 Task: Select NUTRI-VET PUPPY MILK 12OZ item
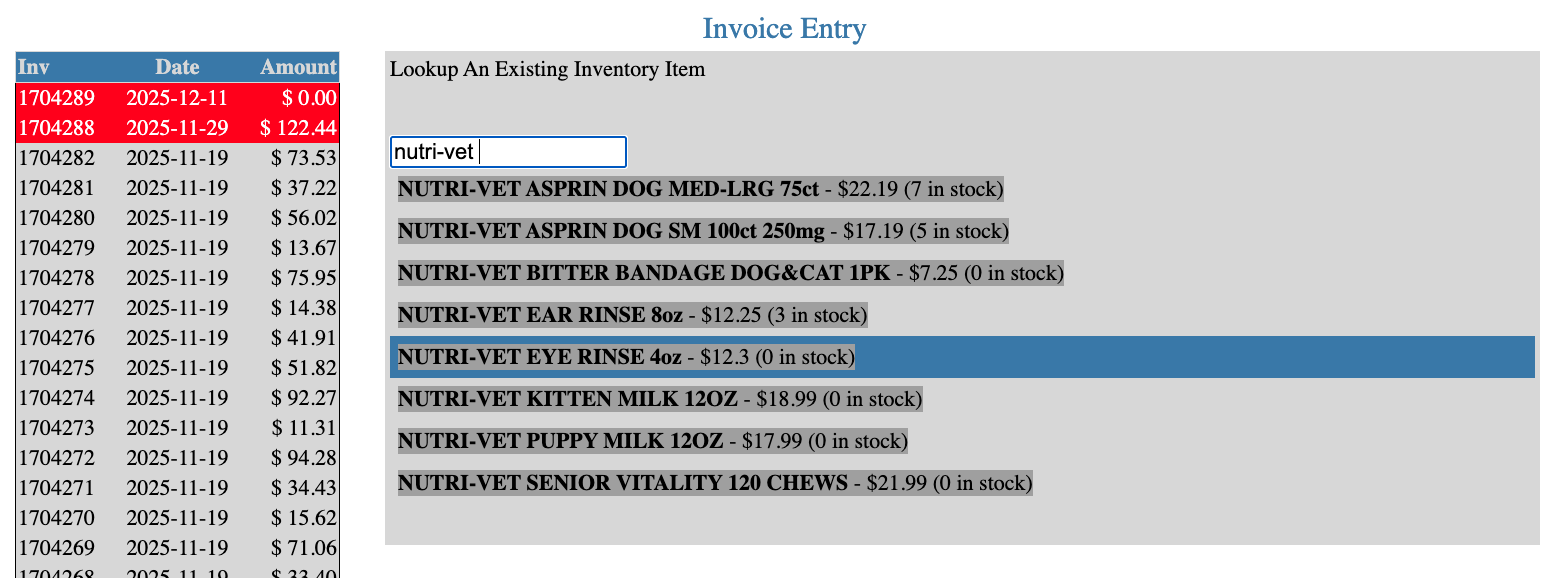point(652,441)
